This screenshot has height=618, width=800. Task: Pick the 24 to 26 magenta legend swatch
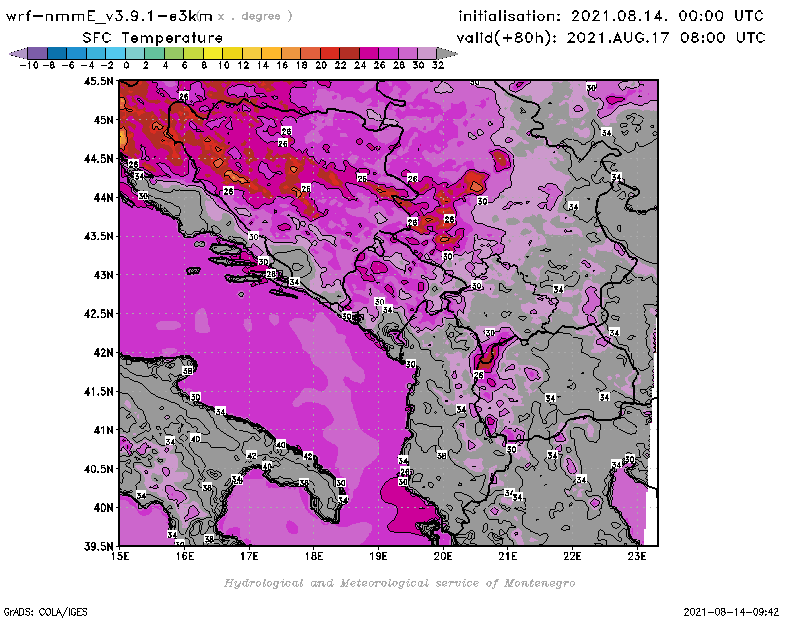368,53
